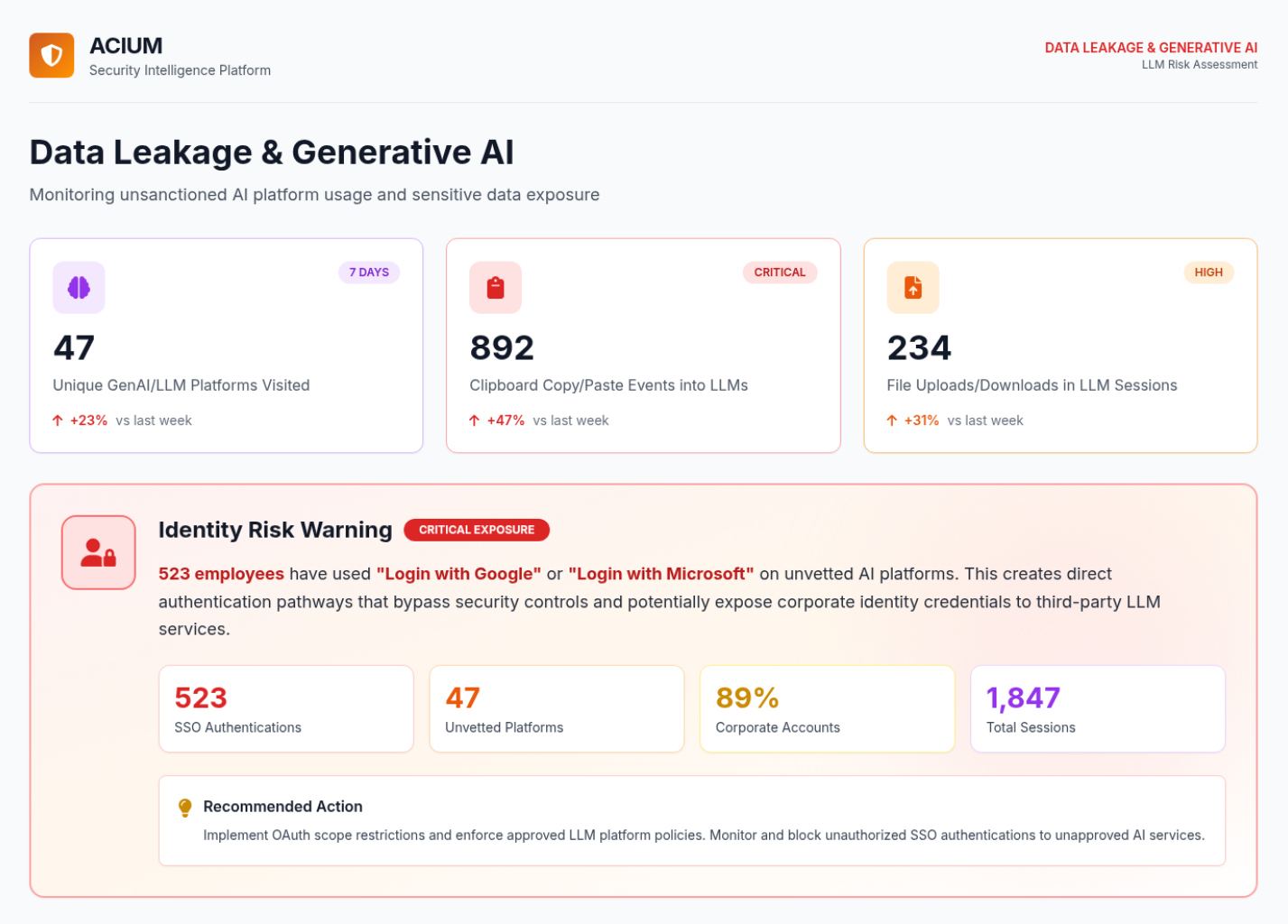The image size is (1288, 924).
Task: Click the 523 employees link
Action: 220,573
